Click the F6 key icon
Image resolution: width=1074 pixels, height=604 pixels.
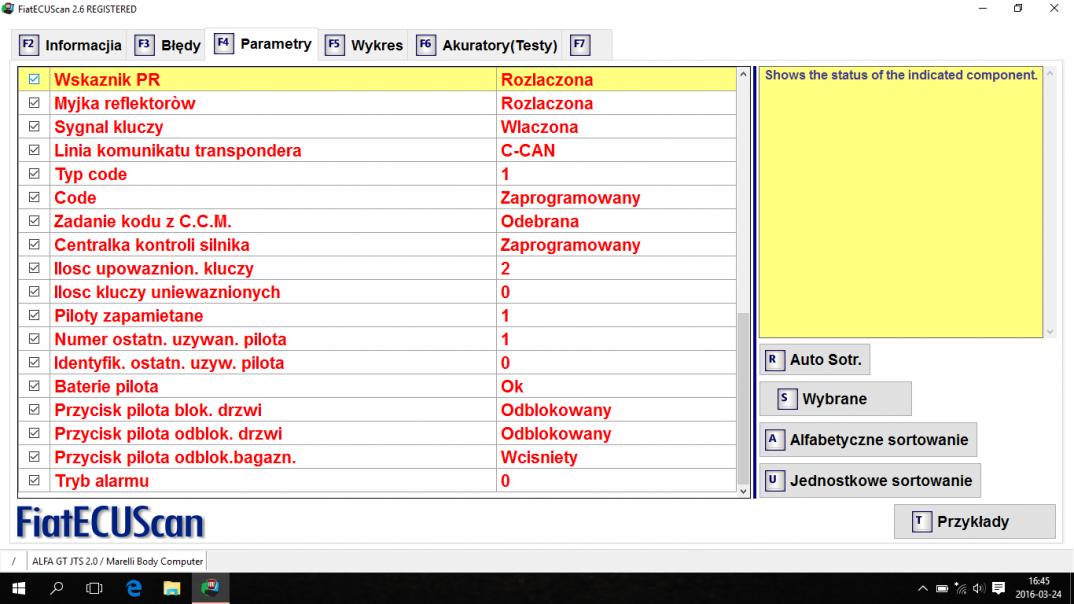click(x=425, y=45)
